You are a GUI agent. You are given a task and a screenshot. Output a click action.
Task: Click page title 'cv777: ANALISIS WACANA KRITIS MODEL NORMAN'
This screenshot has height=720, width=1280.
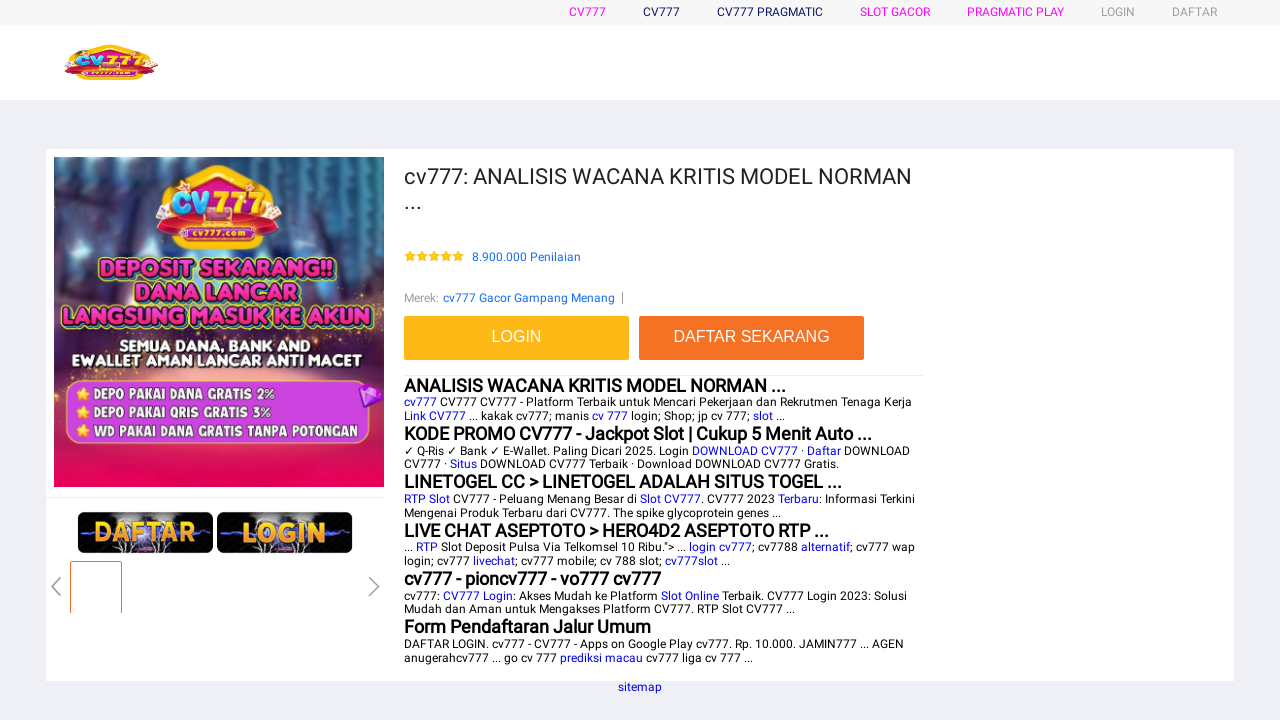click(x=658, y=189)
